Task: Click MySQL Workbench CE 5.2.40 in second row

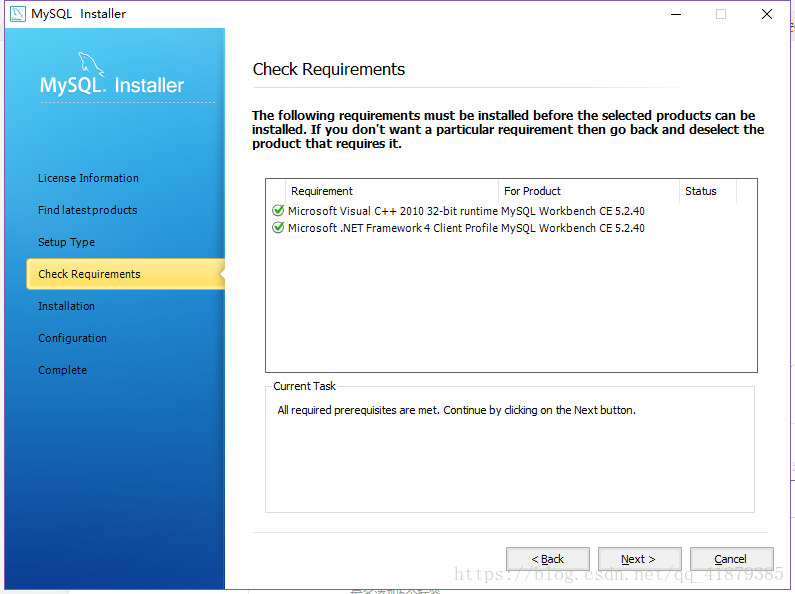Action: pyautogui.click(x=573, y=228)
